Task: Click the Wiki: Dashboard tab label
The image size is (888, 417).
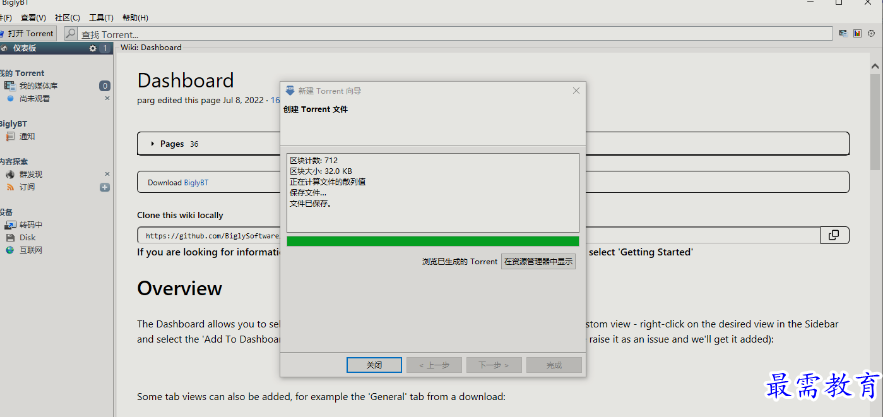Action: point(151,48)
